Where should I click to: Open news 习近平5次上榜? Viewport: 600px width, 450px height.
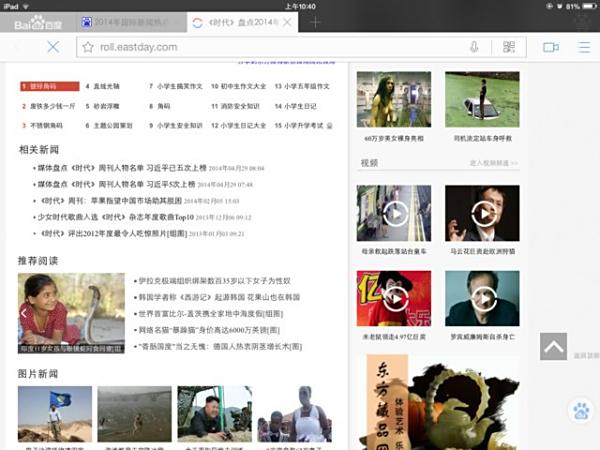tap(116, 184)
